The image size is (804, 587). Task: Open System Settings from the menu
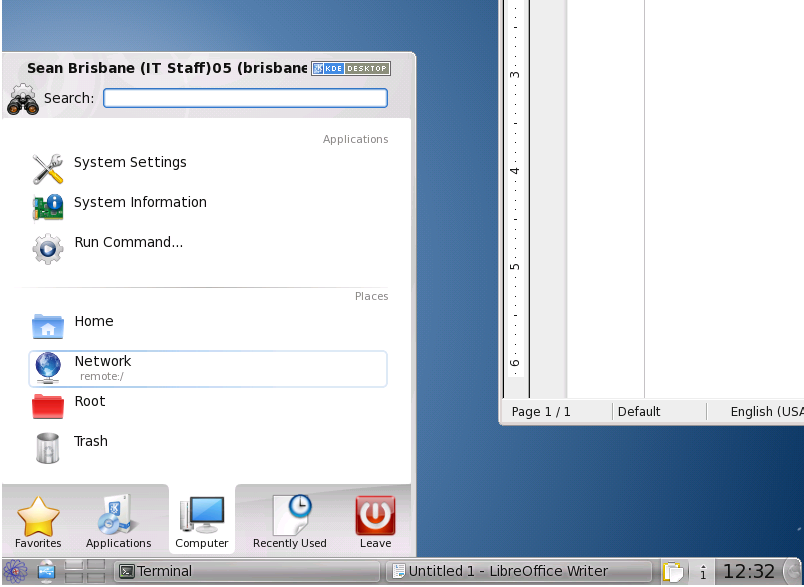130,163
